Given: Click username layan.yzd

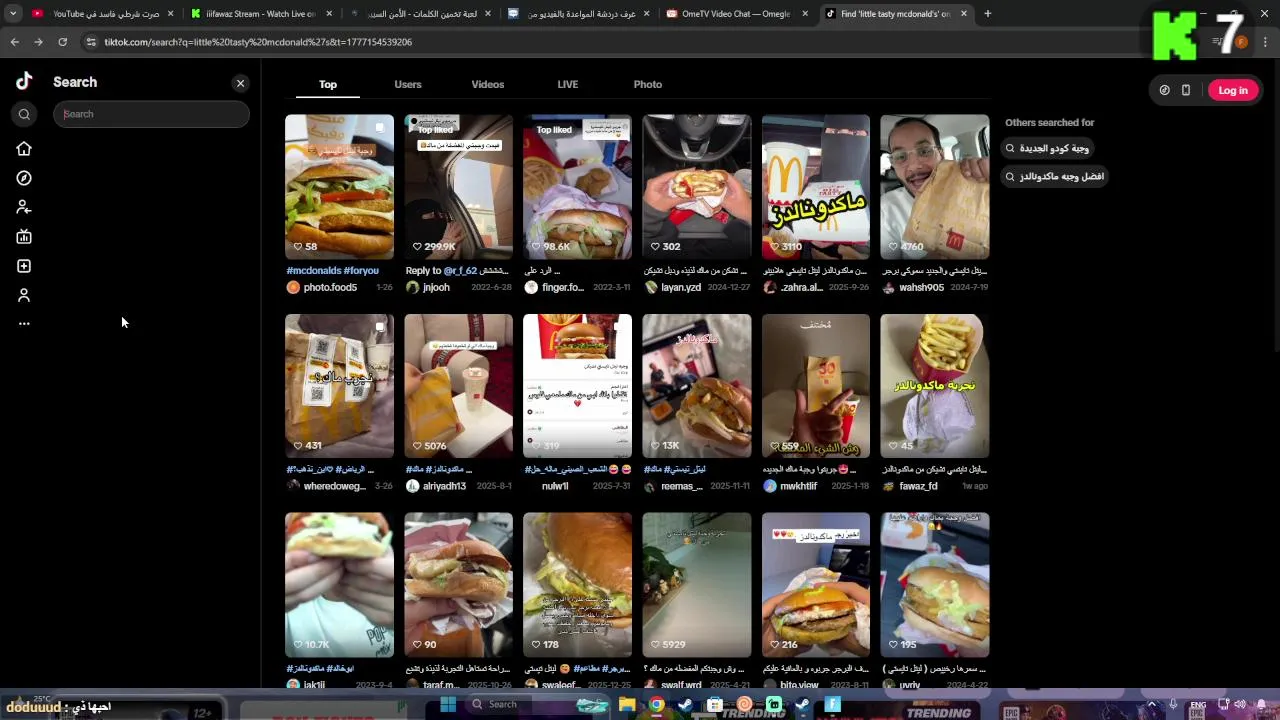Looking at the screenshot, I should 681,288.
